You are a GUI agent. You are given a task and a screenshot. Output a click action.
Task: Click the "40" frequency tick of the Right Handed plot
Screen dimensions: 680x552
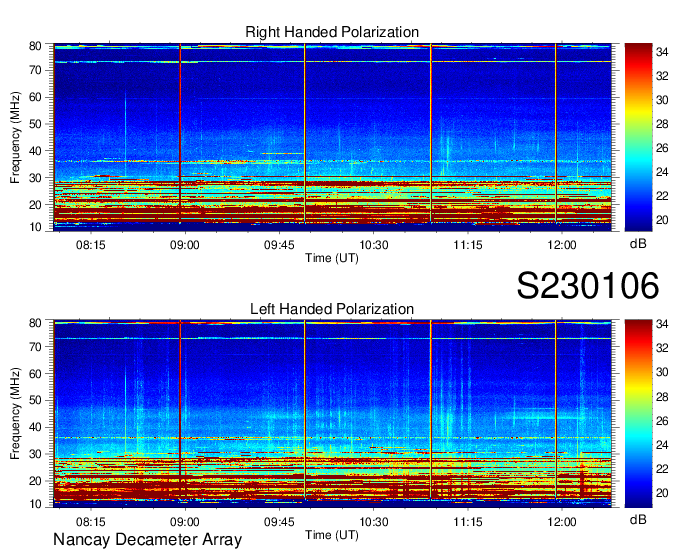(x=35, y=151)
